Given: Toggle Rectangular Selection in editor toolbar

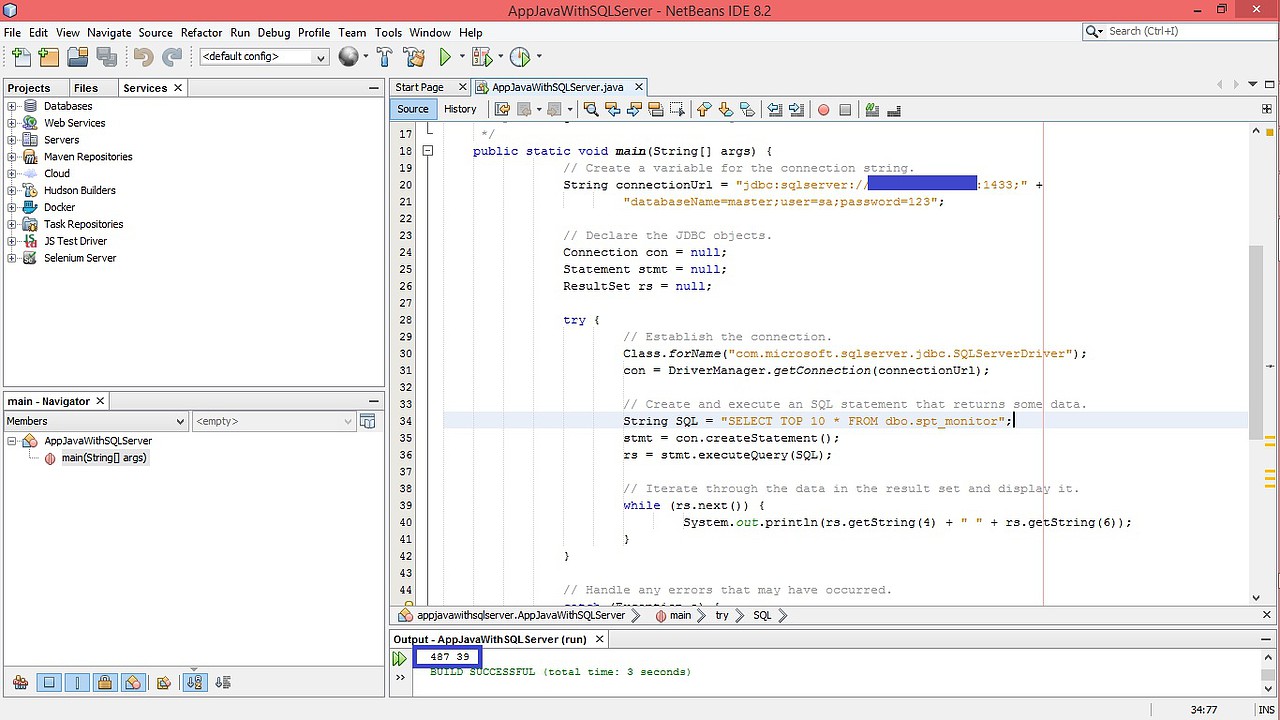Looking at the screenshot, I should click(677, 109).
